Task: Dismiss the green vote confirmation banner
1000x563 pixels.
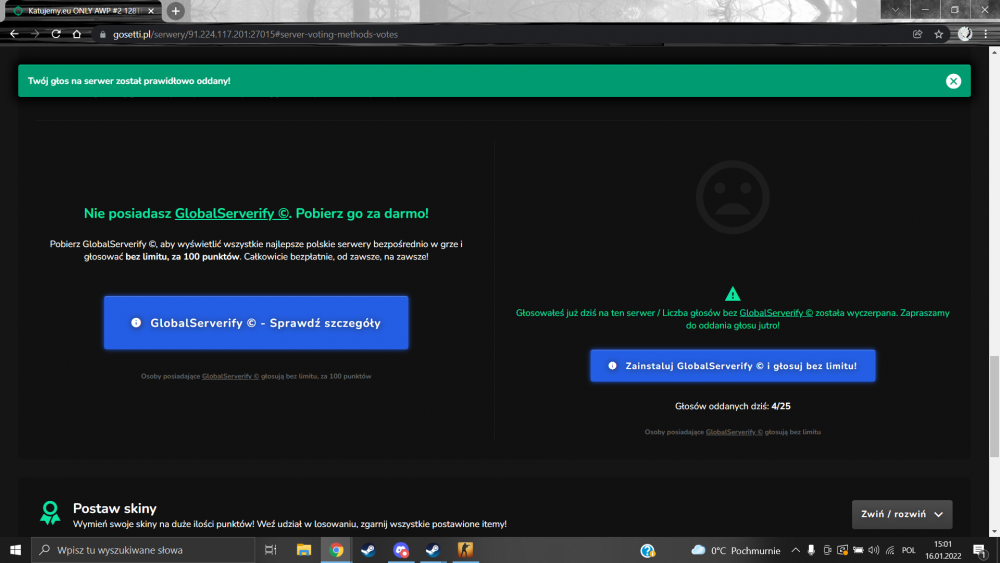Action: (953, 81)
